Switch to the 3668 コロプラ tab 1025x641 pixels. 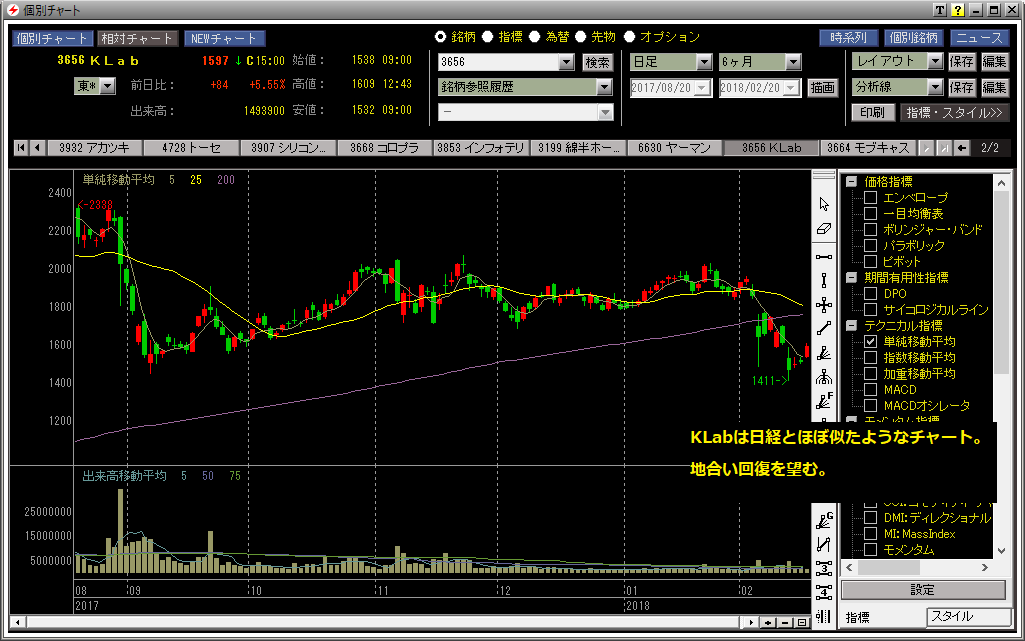pos(385,148)
